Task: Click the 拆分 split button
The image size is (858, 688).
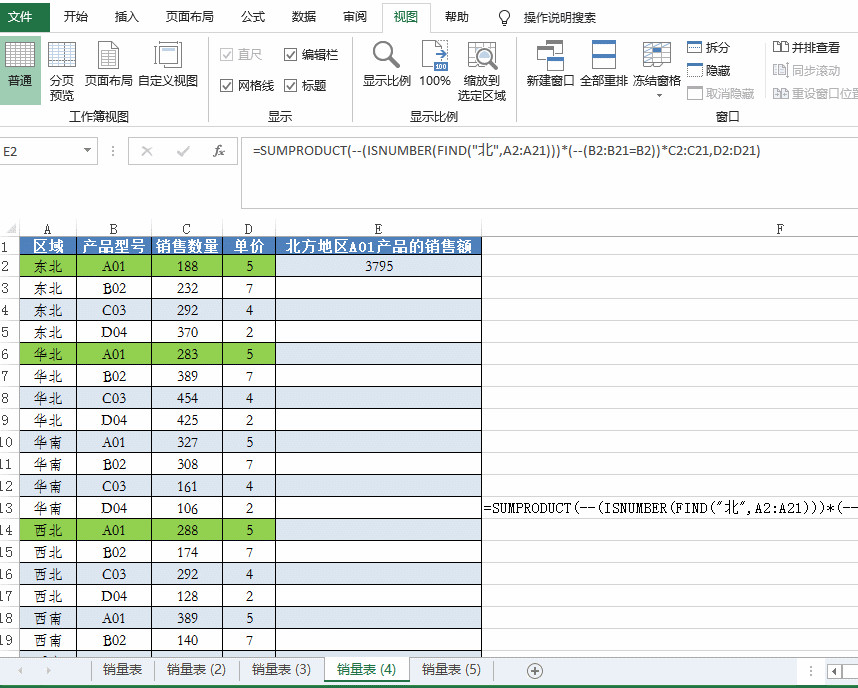Action: 709,47
